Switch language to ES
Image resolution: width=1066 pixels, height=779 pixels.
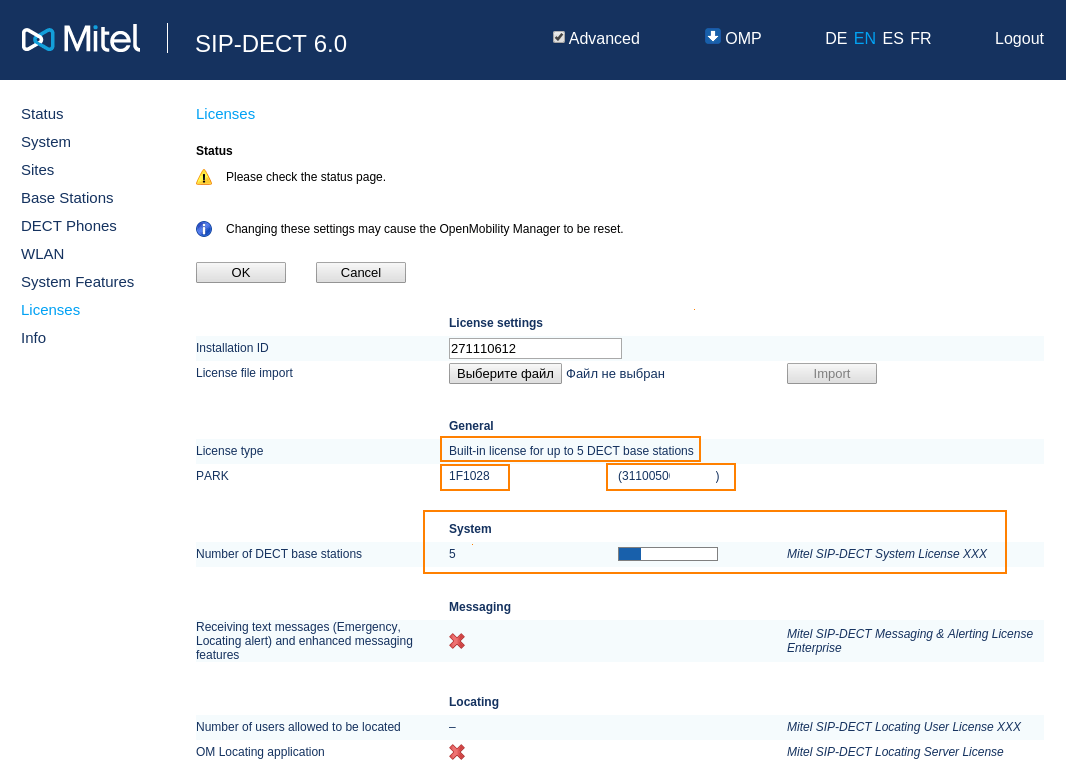893,39
